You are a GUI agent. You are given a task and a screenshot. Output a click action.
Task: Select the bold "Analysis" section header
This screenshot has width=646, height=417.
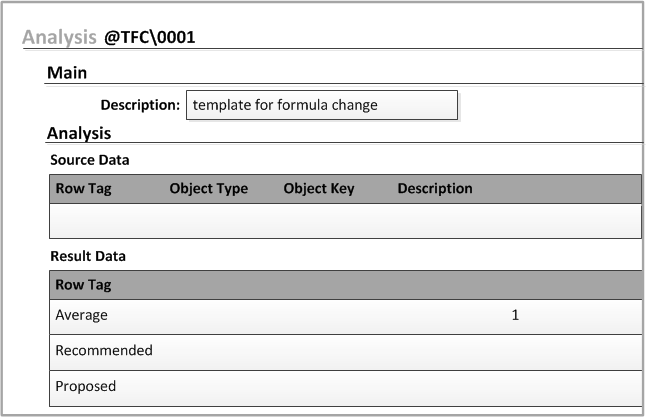(x=79, y=133)
